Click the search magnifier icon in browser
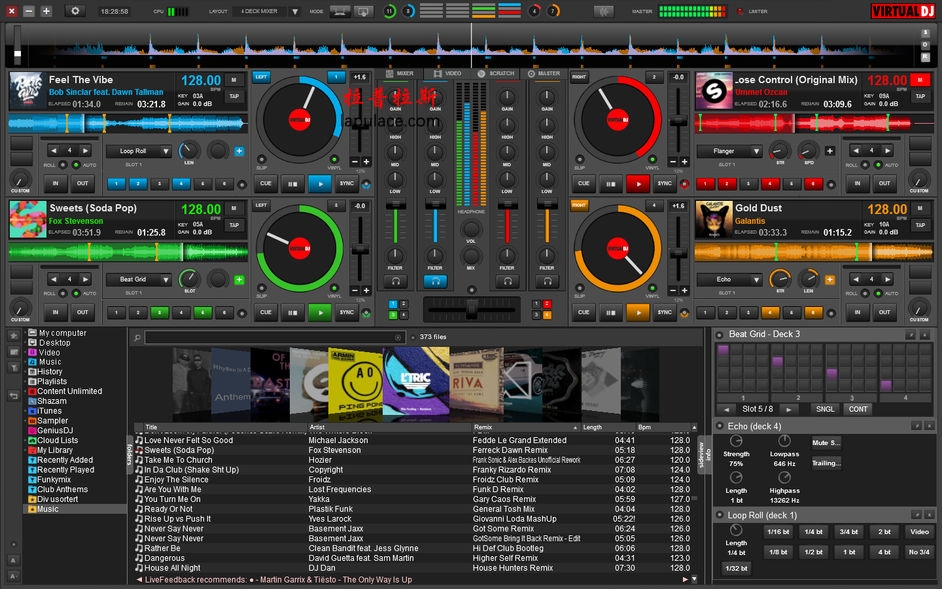942x589 pixels. click(136, 337)
